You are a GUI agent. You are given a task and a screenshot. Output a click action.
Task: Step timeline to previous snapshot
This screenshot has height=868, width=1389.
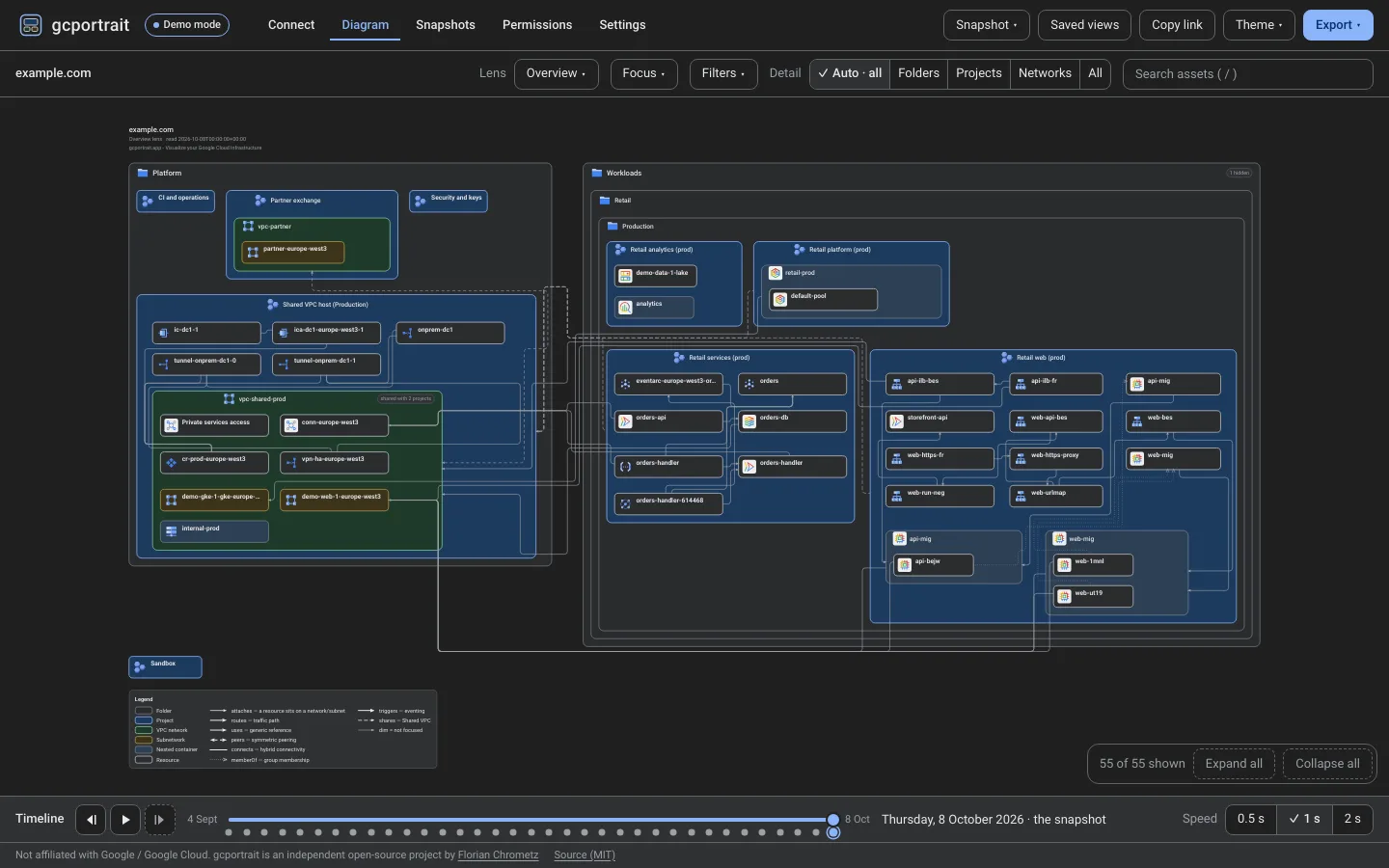(91, 820)
